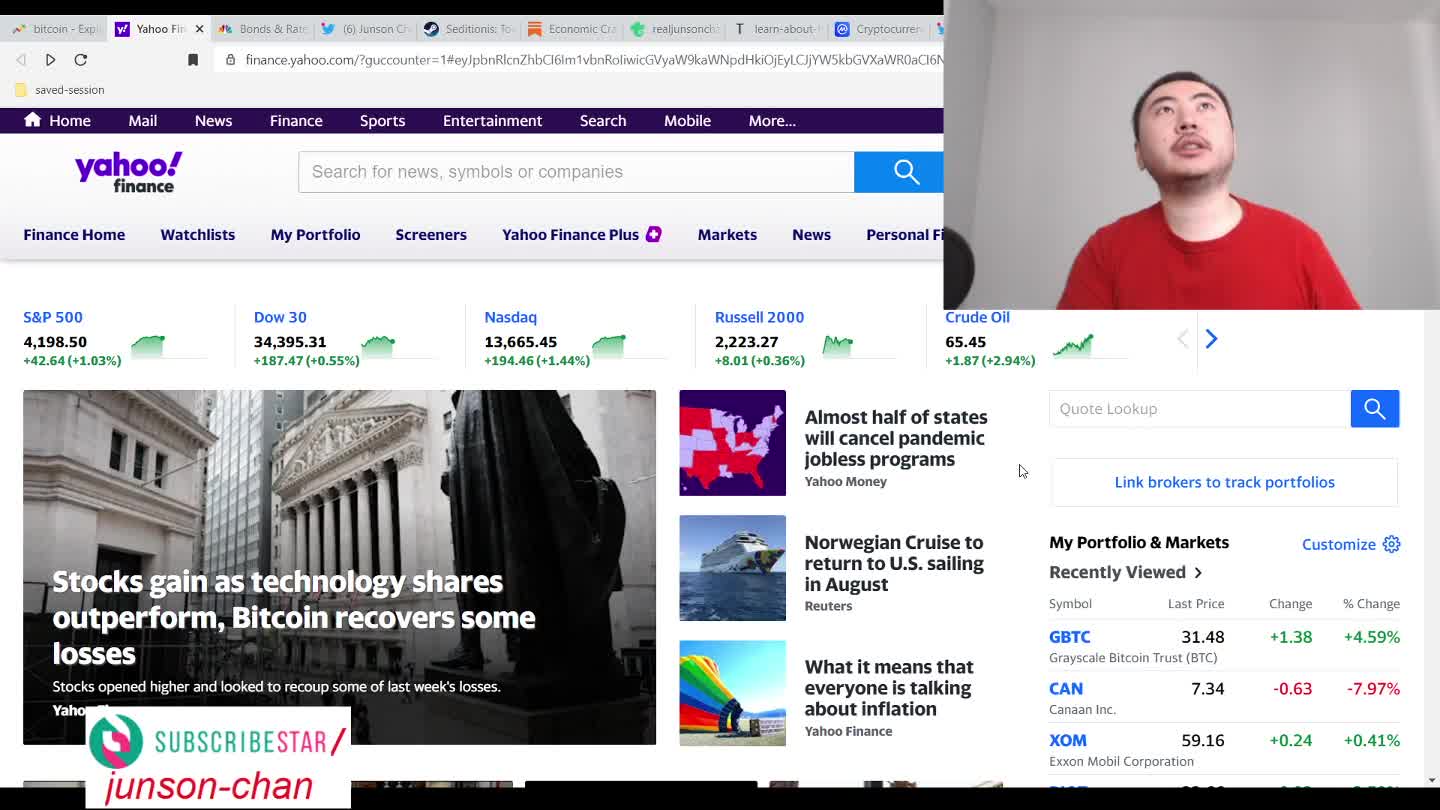Go forward using the browser forward arrow
1440x810 pixels.
click(x=50, y=60)
